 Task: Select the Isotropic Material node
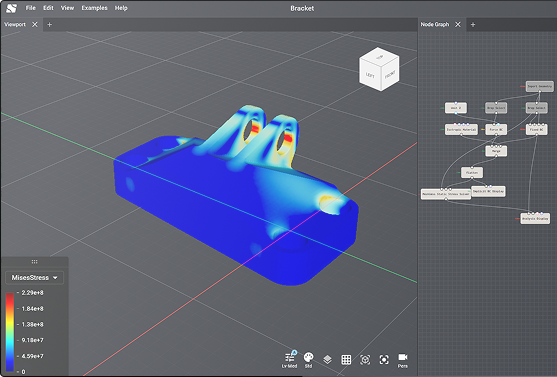pos(461,129)
